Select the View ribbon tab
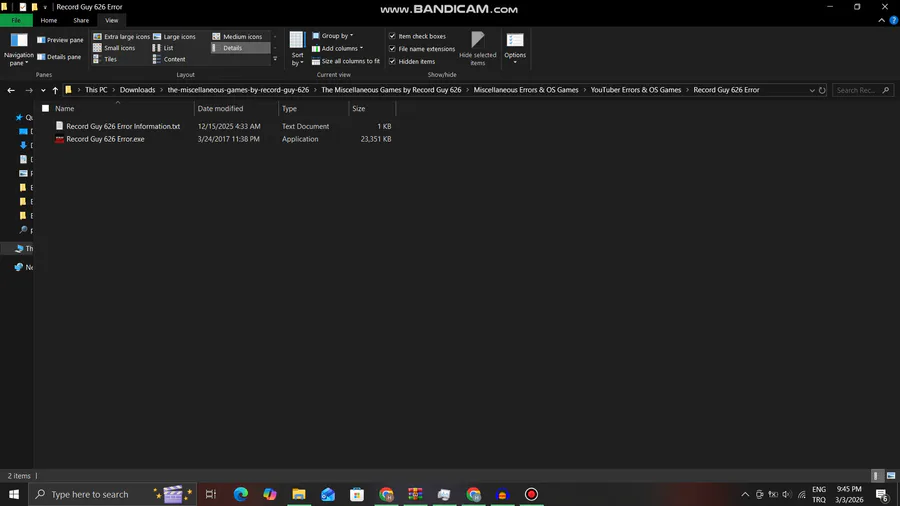 (x=111, y=20)
